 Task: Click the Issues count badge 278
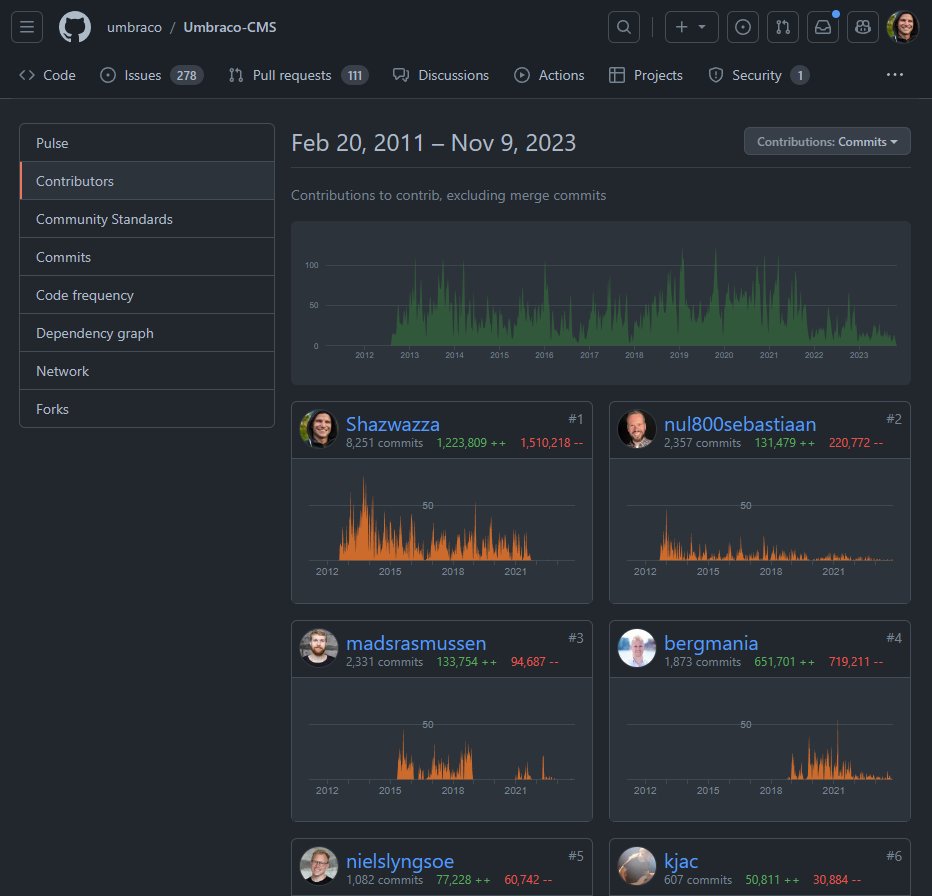[187, 76]
